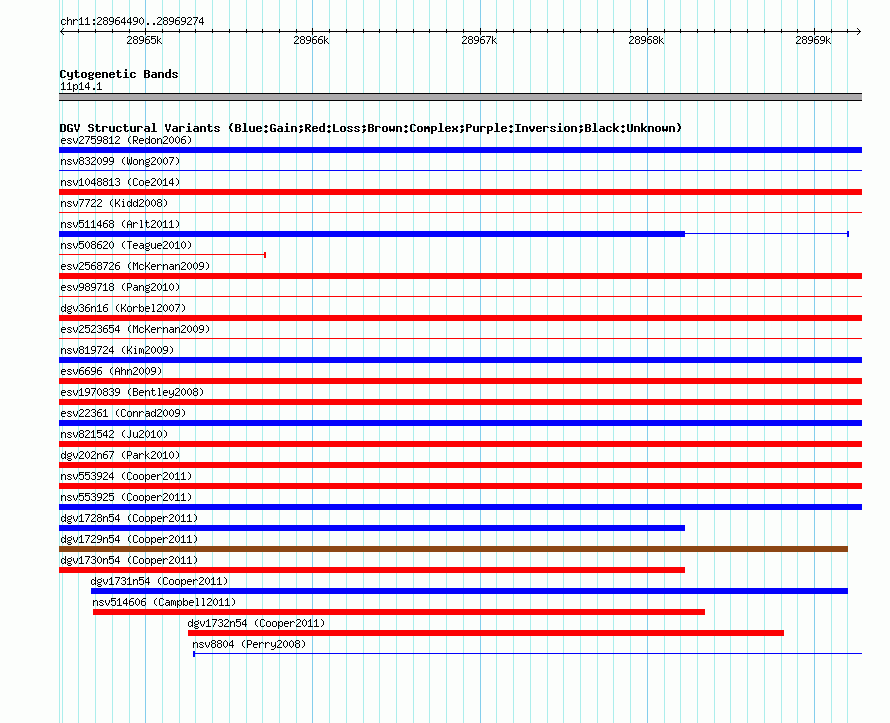Viewport: 890px width, 723px height.
Task: Select dgv1732n54 (Cooper2011) label
Action: click(257, 623)
